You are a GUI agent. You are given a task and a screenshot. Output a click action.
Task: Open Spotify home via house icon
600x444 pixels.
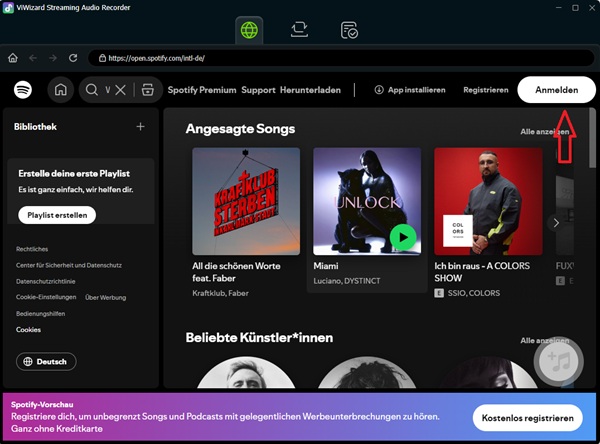(60, 90)
